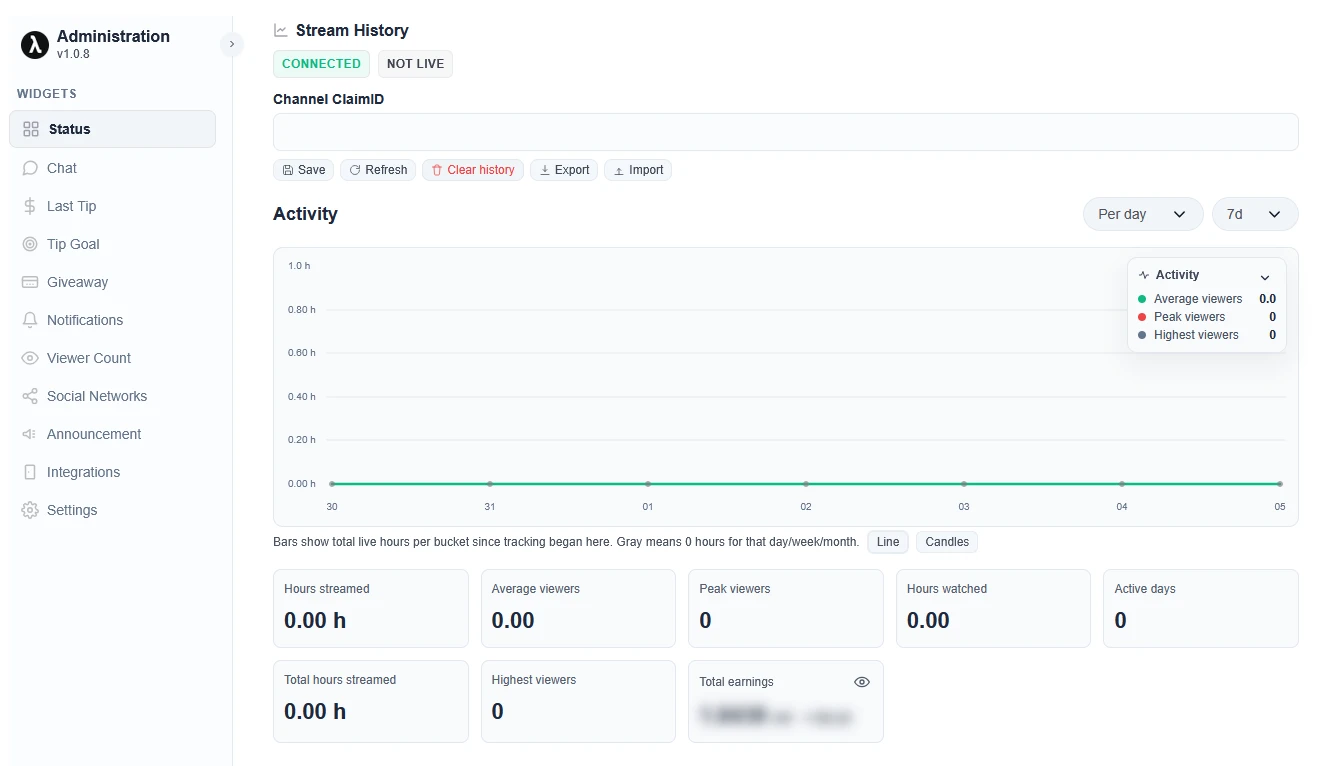Click the Activity section heading

click(x=305, y=214)
